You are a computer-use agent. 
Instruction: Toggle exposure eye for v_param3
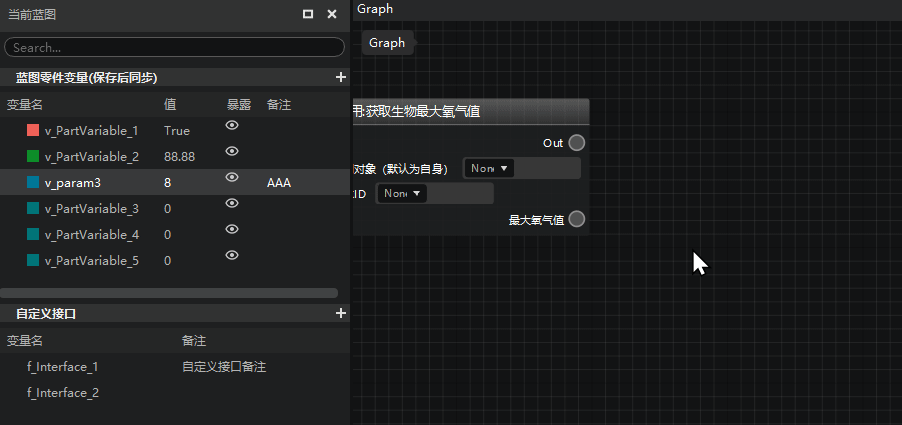pos(232,177)
